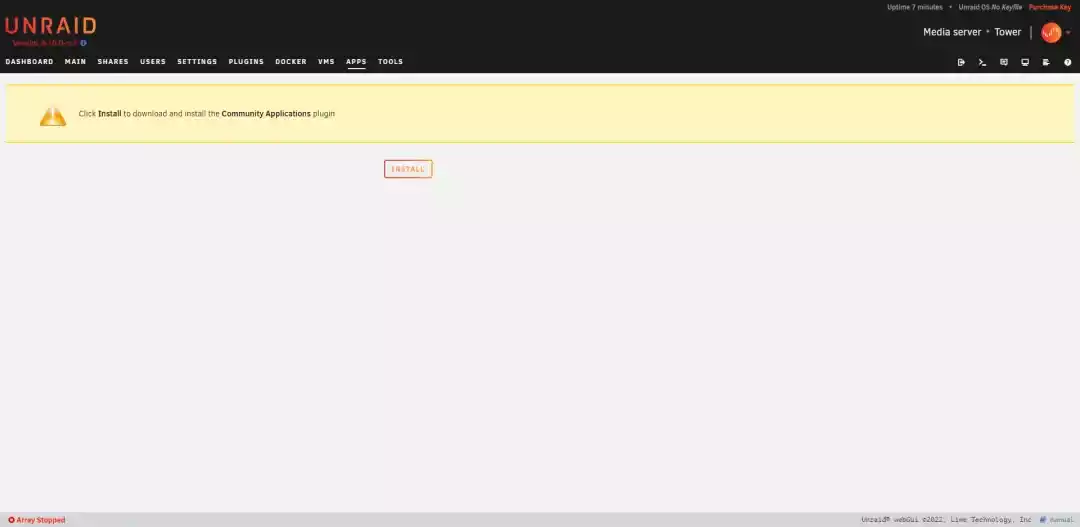
Task: Open the manual link in the footer
Action: (1059, 520)
